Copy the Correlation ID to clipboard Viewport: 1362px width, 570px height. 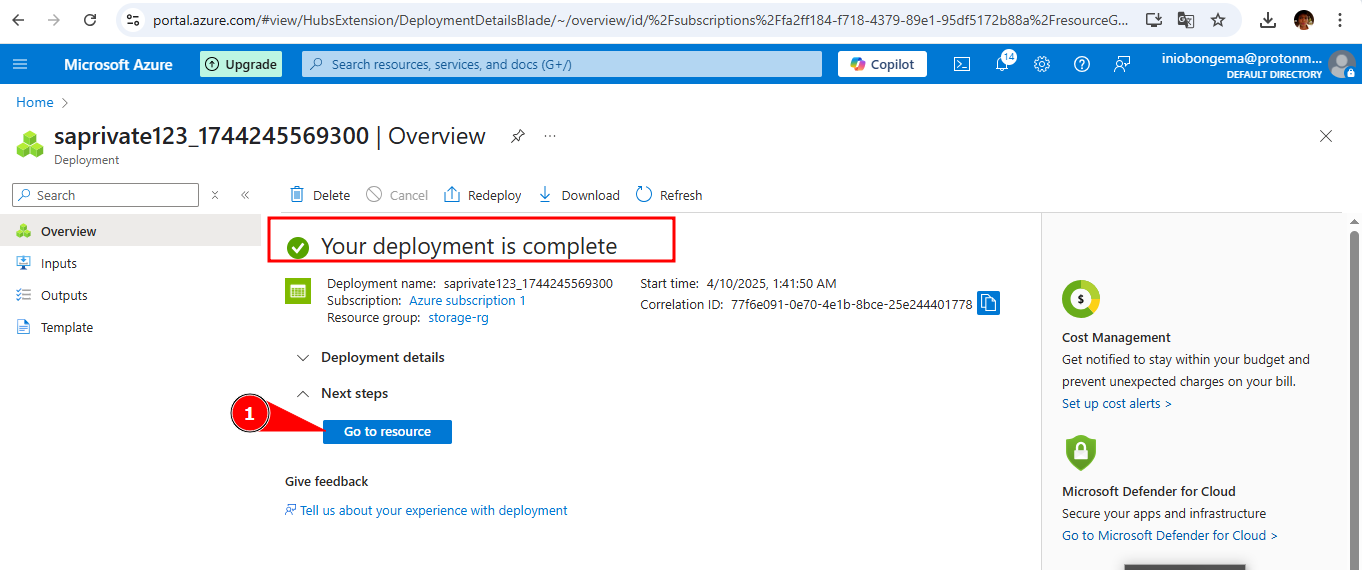[x=988, y=303]
